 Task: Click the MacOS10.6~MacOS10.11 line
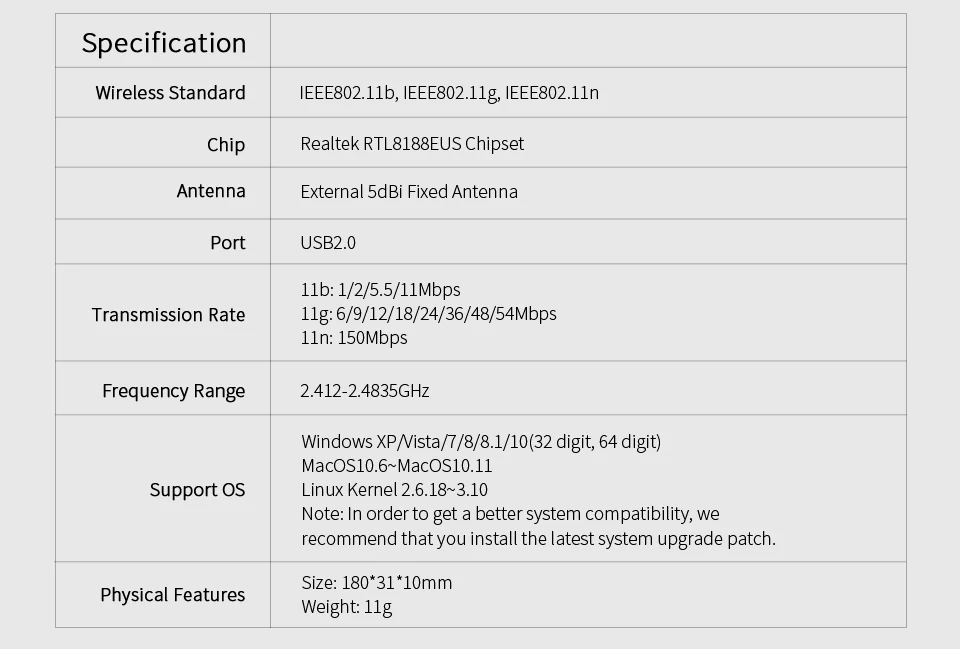[x=397, y=466]
